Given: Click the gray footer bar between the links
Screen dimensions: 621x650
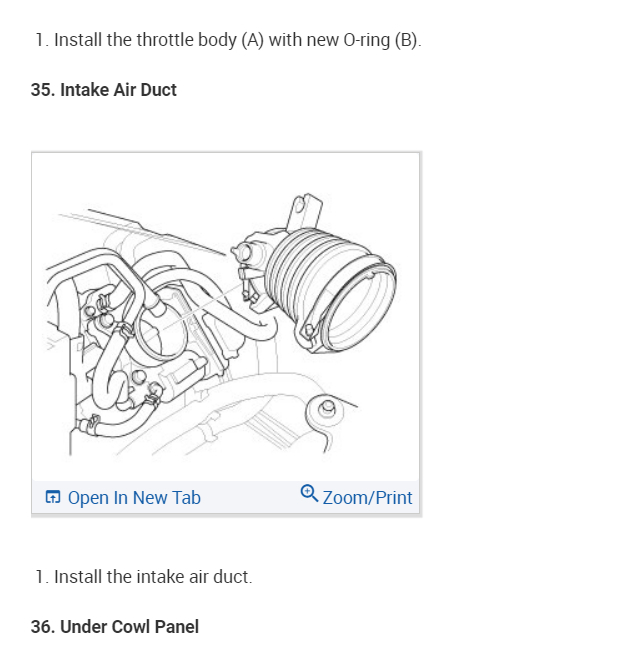Looking at the screenshot, I should coord(250,497).
